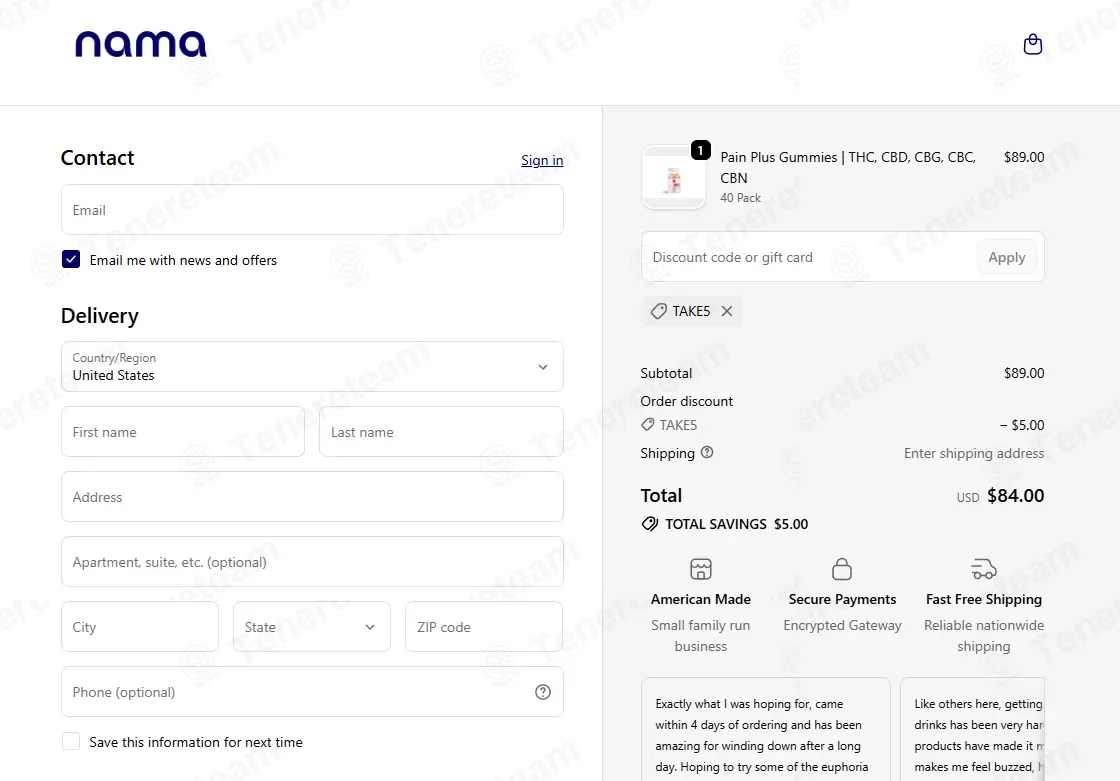Click the Pain Plus Gummies product title
The height and width of the screenshot is (781, 1120).
[849, 167]
